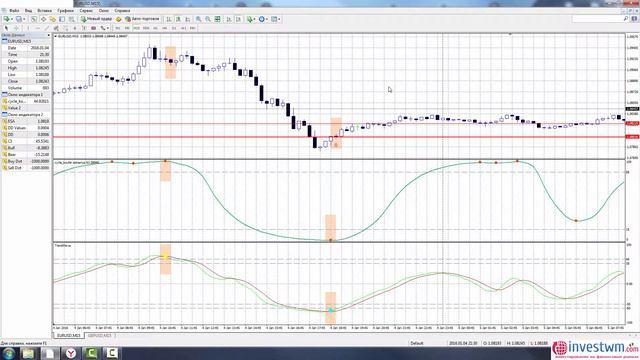The image size is (640, 360).
Task: Open the Strategy Tester icon
Action: click(x=71, y=19)
